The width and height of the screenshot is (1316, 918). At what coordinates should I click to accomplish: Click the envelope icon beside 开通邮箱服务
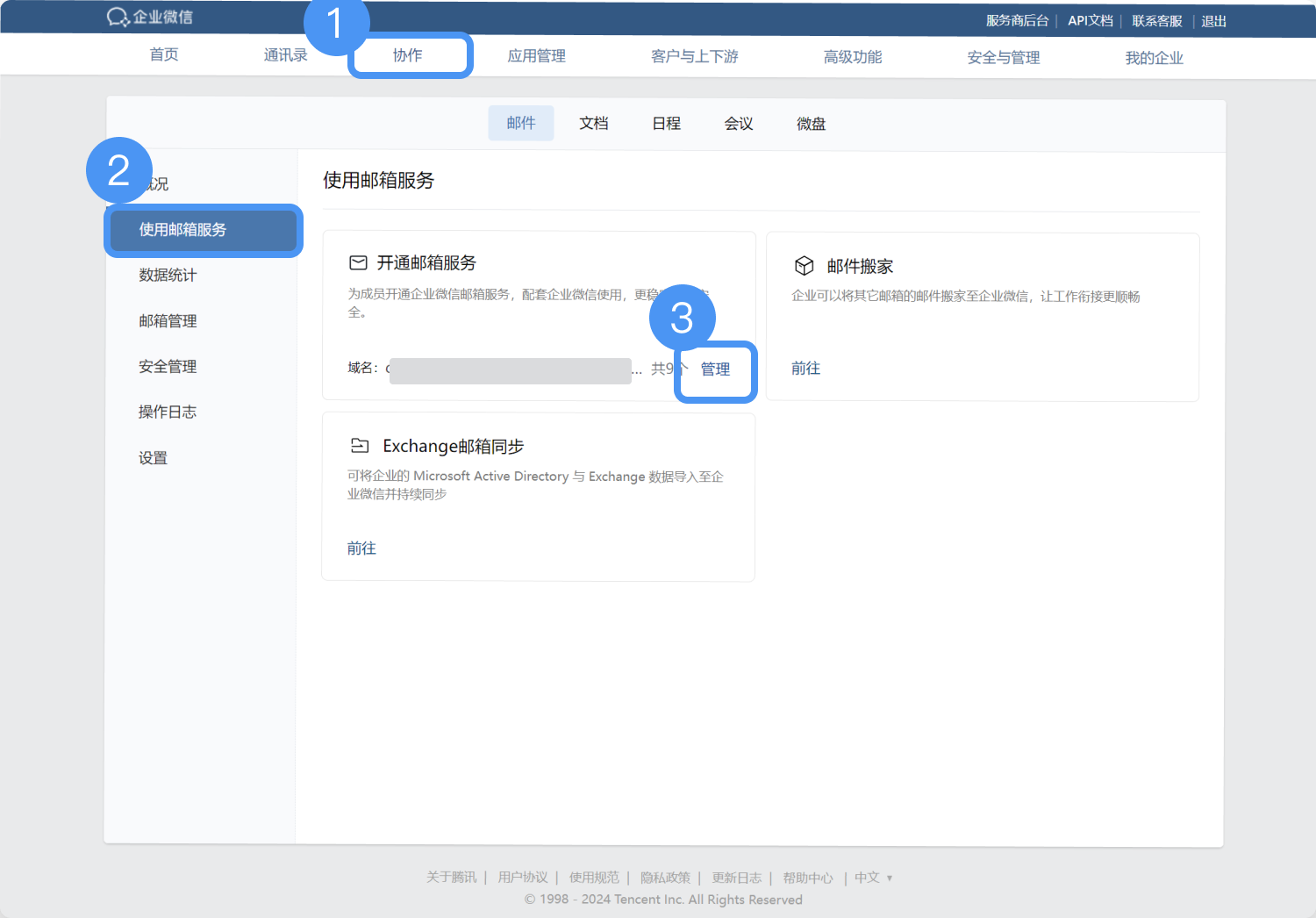point(358,262)
